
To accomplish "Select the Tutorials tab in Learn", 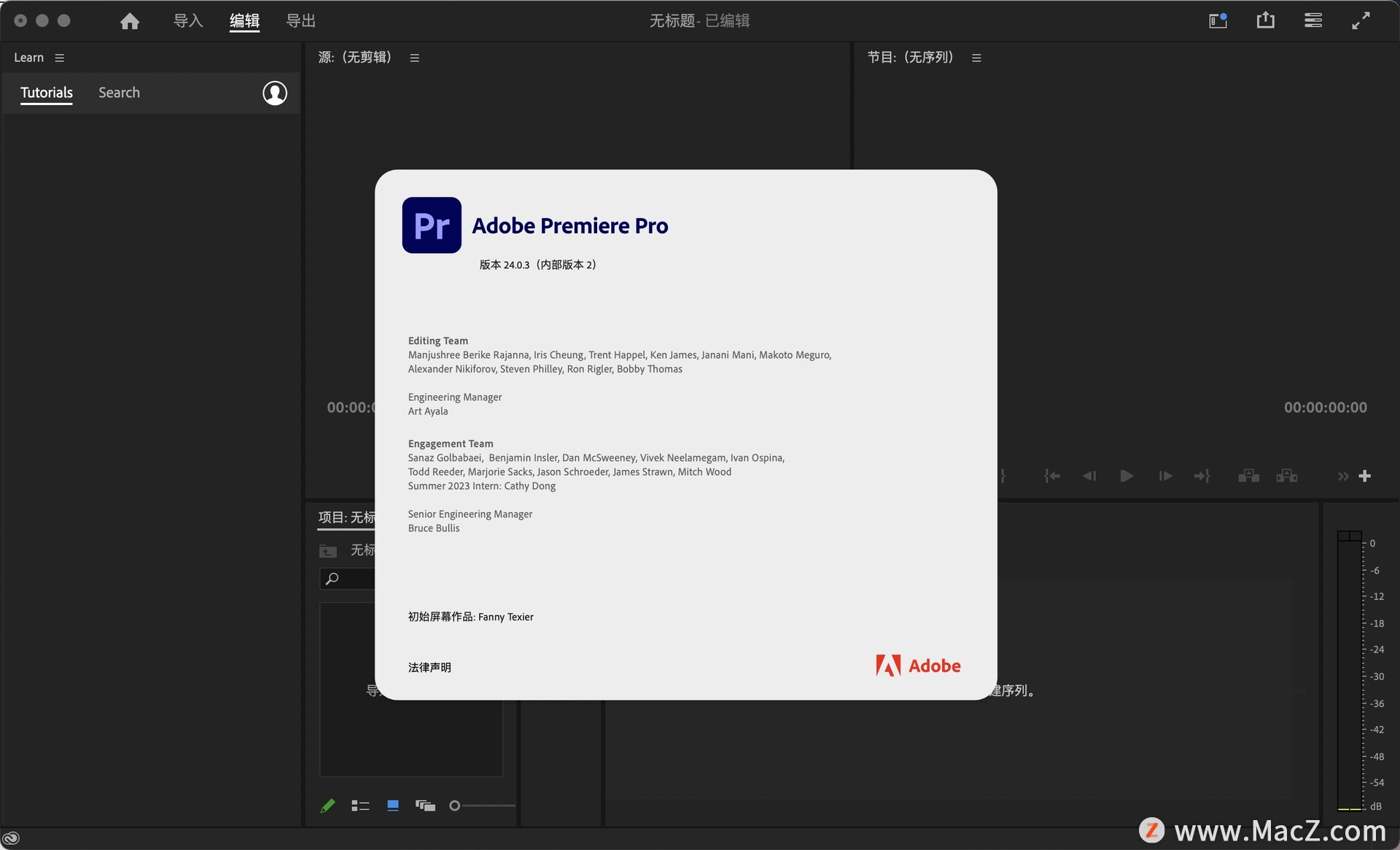I will click(47, 93).
